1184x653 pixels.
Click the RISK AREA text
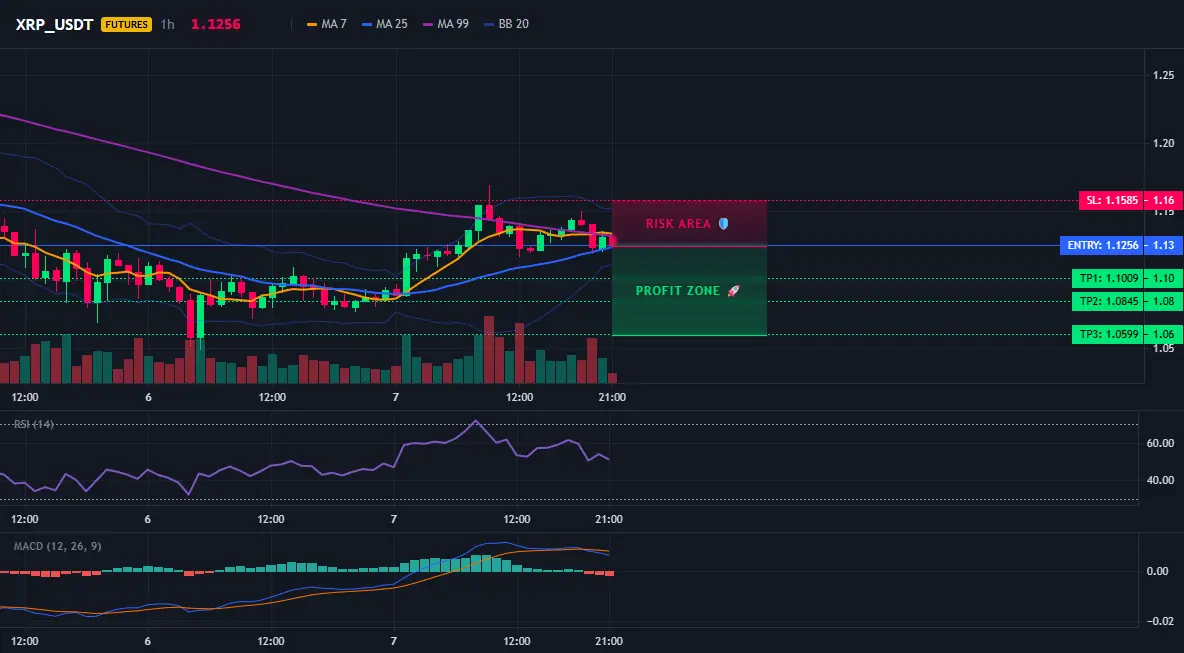click(678, 223)
